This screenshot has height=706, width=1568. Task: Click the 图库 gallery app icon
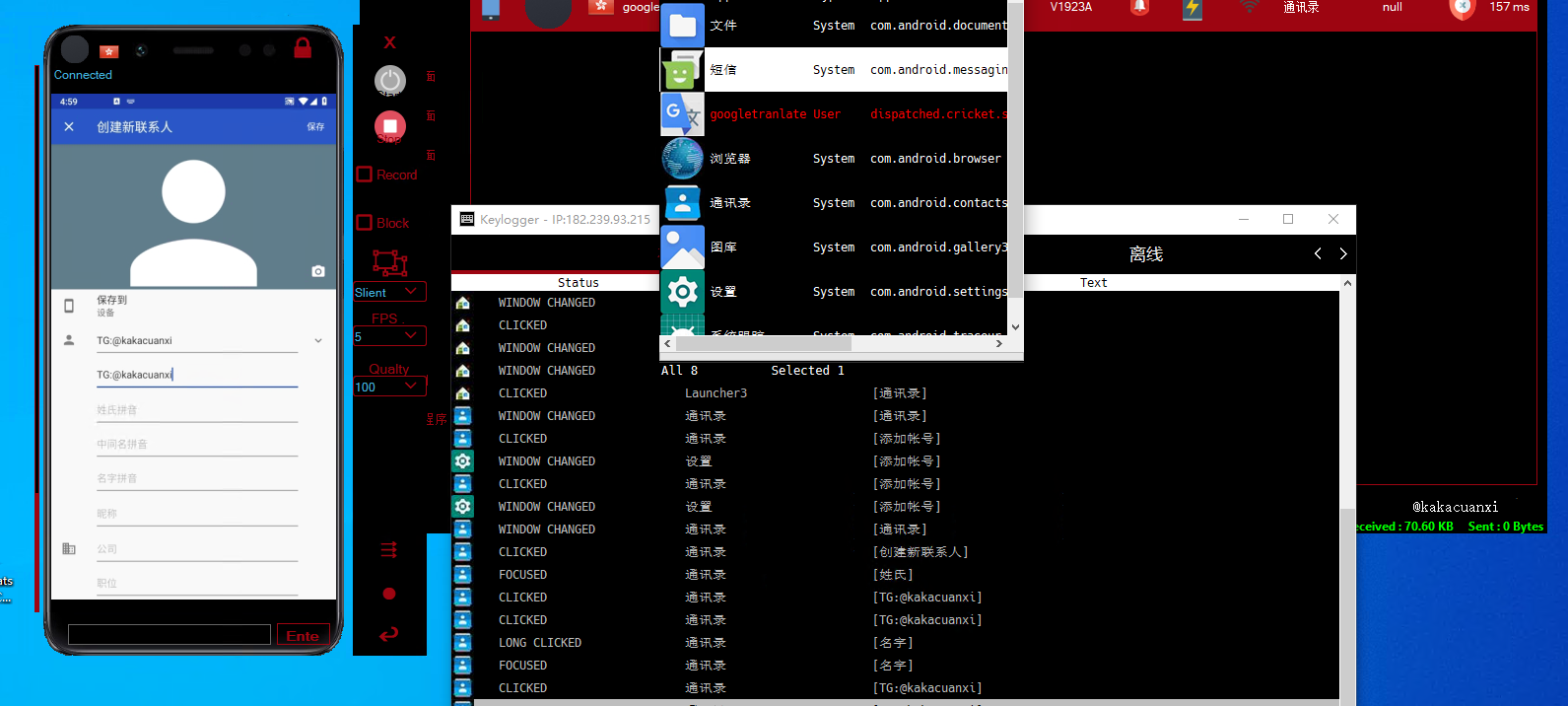(683, 247)
